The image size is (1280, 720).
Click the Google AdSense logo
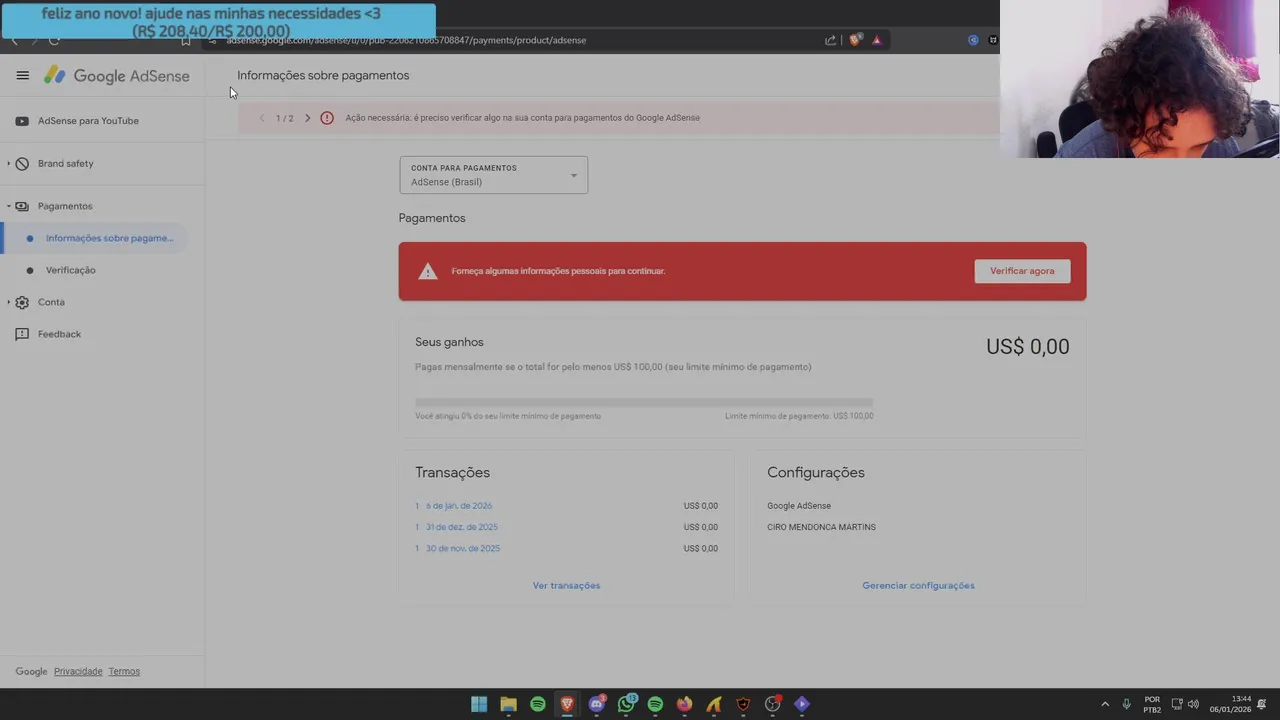point(116,76)
